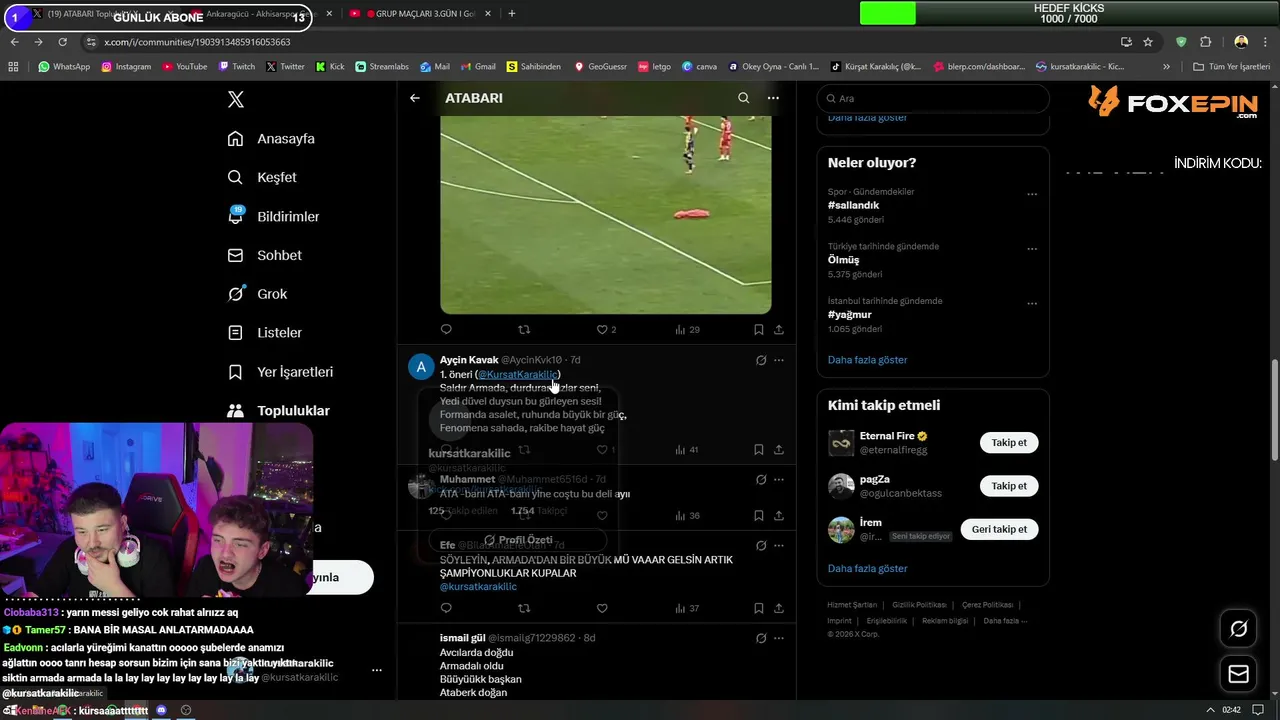This screenshot has width=1280, height=720.
Task: Open the Gizlilik Politikası footer link
Action: click(919, 605)
